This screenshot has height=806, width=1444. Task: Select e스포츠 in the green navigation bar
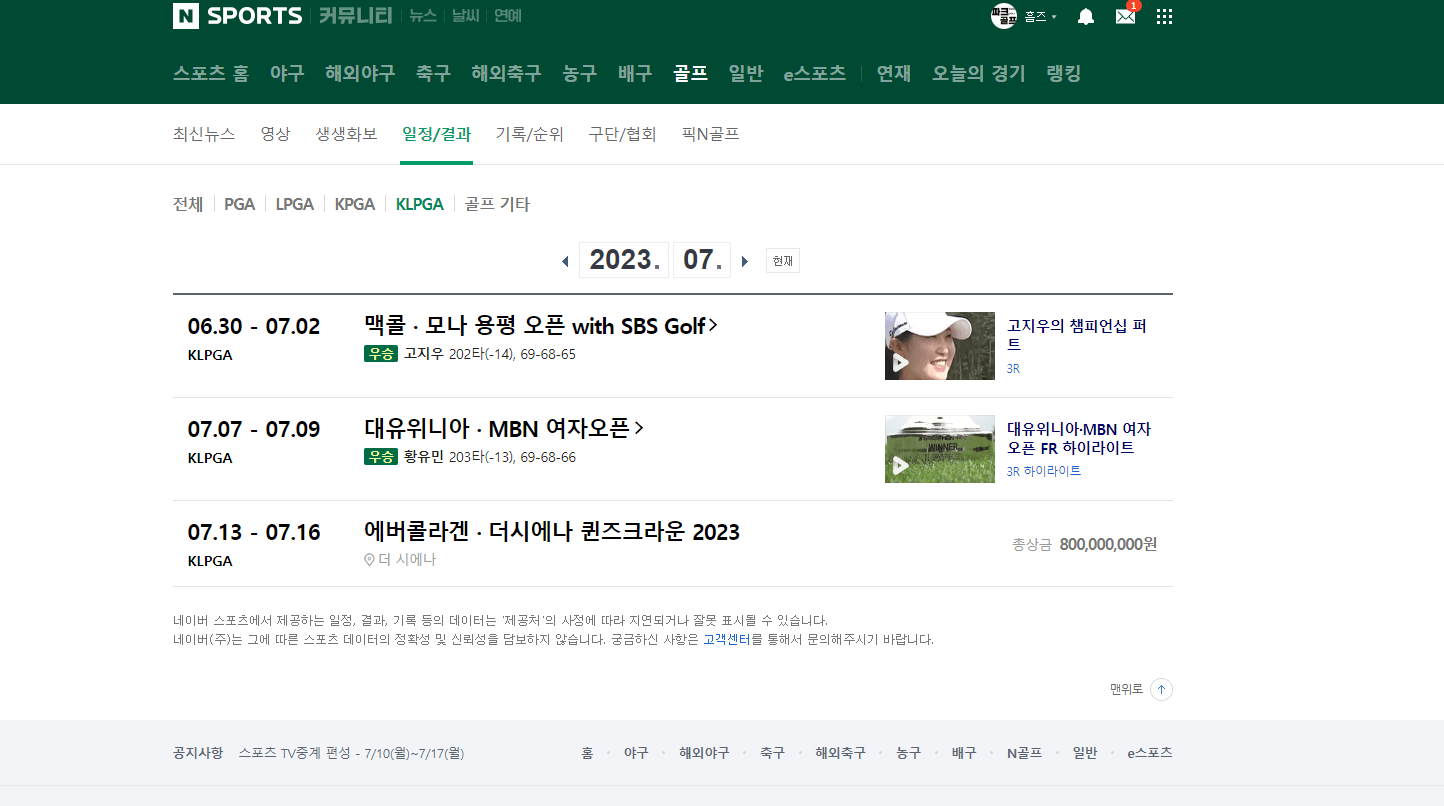click(x=815, y=73)
